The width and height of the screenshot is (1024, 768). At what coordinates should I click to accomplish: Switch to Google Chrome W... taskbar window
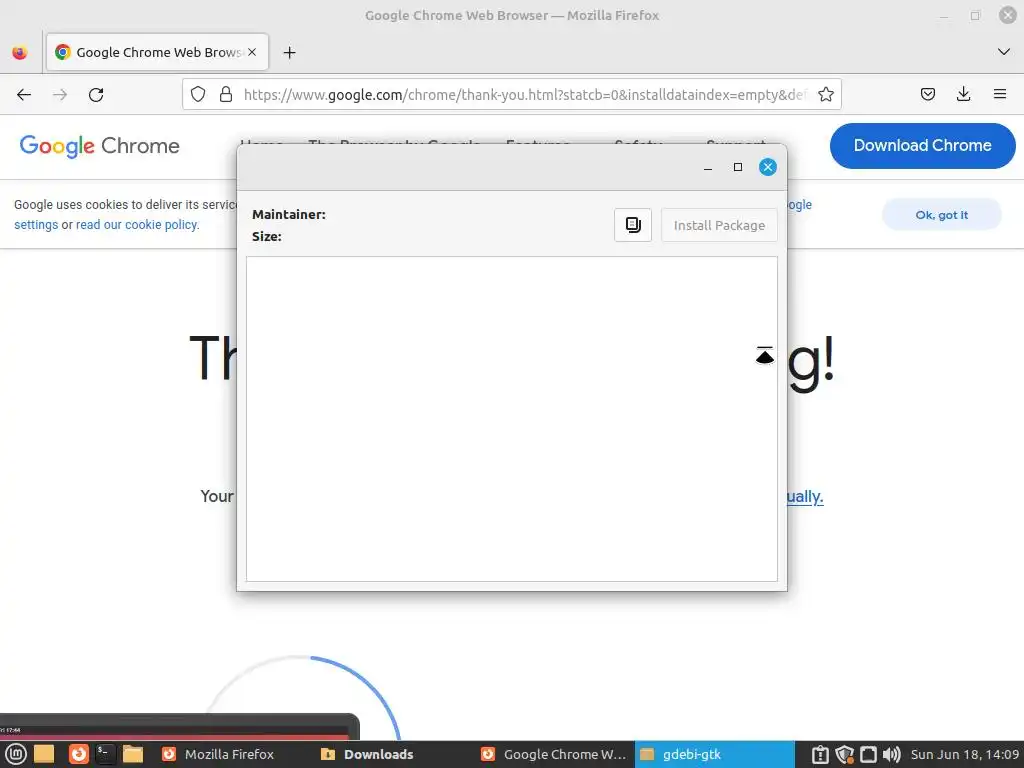tap(554, 754)
